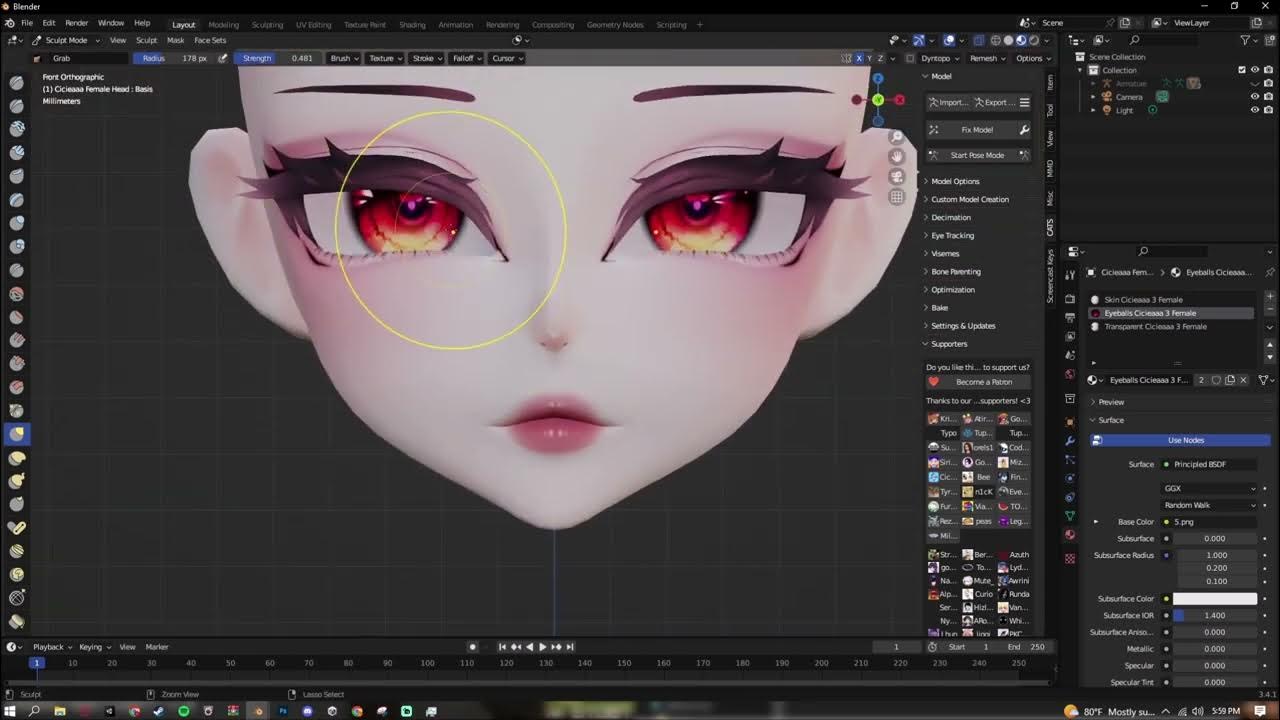Toggle radius pressure sensitivity icon

pyautogui.click(x=222, y=58)
